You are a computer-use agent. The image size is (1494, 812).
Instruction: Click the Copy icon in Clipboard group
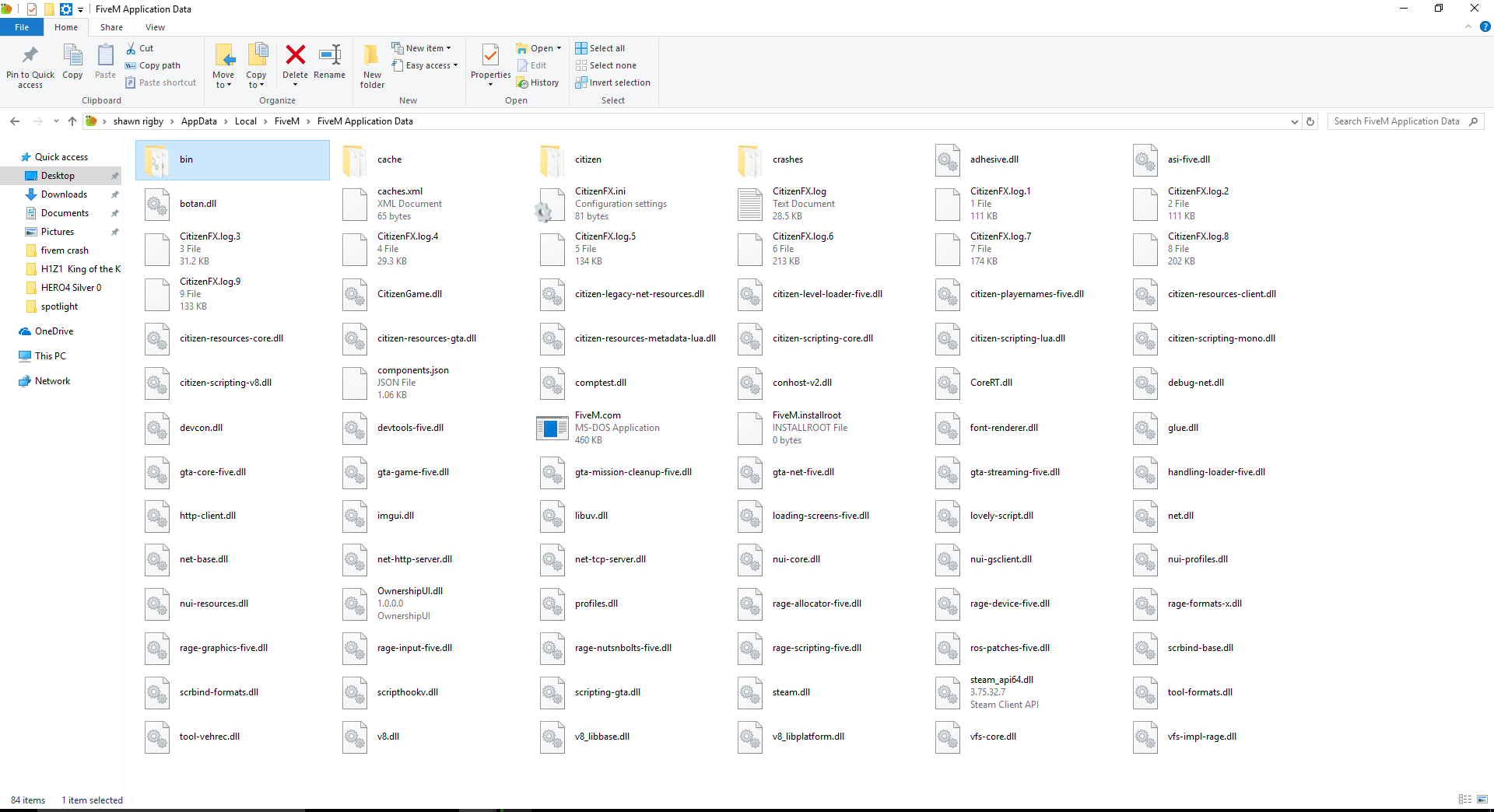pos(72,55)
